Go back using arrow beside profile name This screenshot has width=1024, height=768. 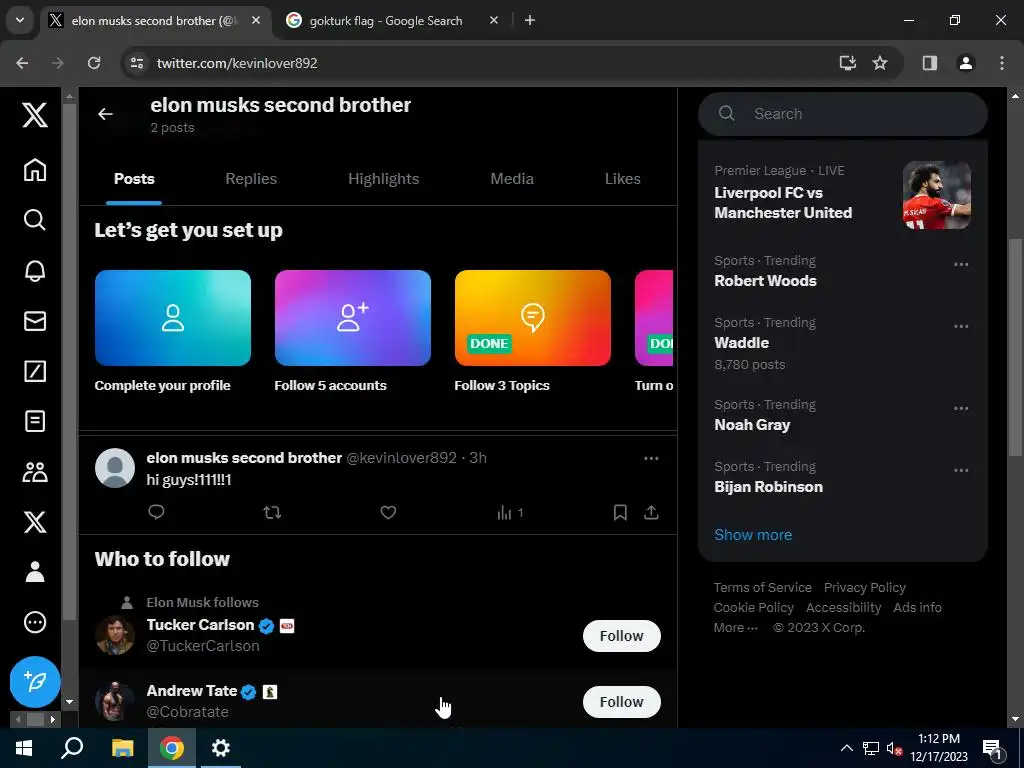point(105,114)
